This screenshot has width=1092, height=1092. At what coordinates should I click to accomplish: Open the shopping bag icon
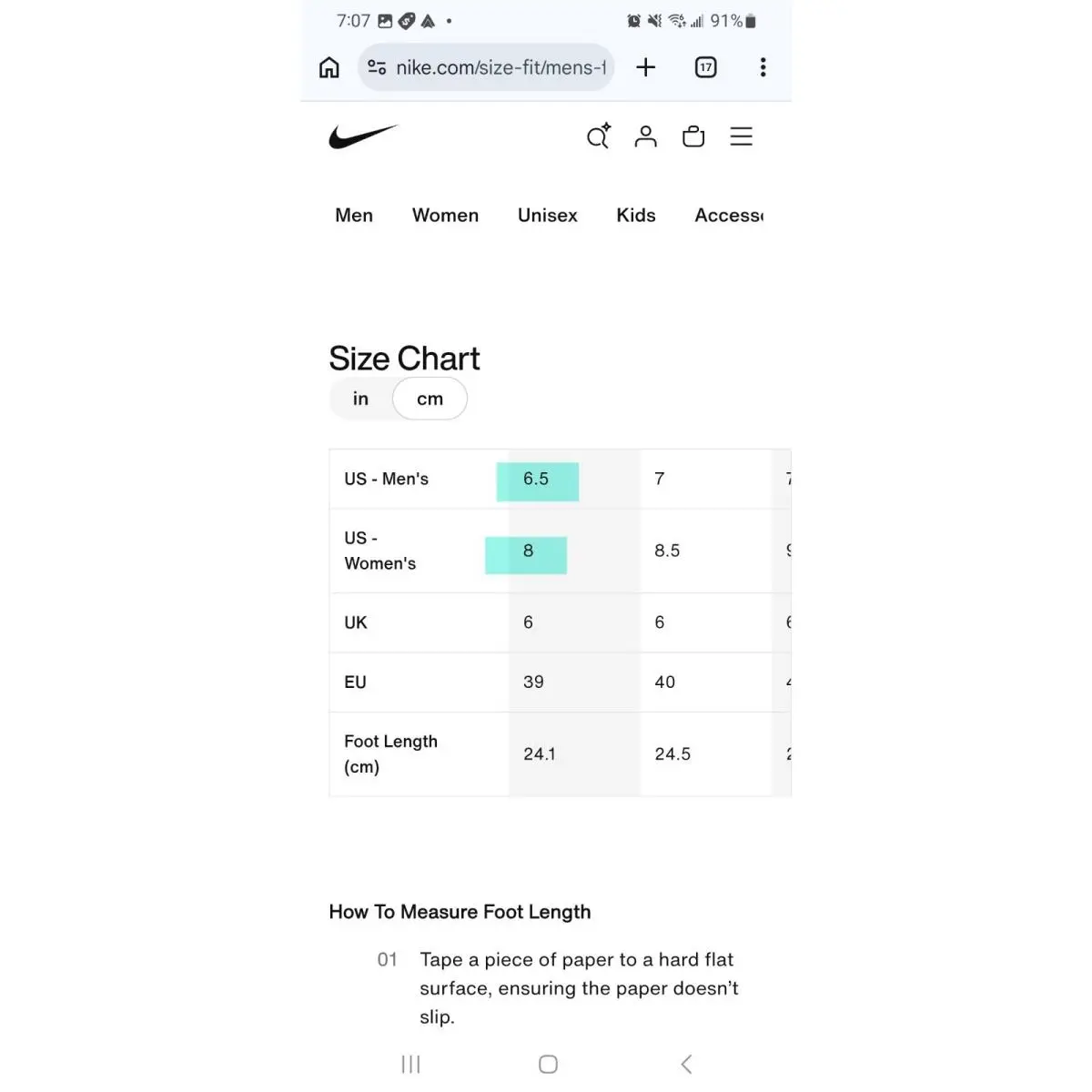click(x=693, y=136)
